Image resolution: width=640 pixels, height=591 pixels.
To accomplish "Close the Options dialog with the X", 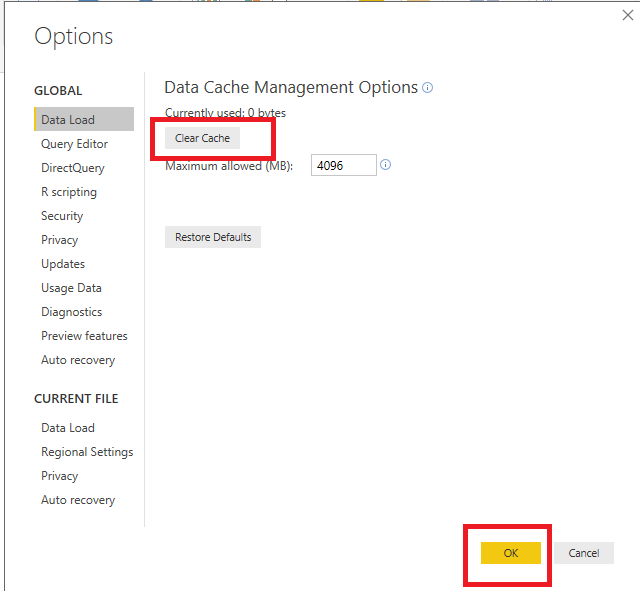I will click(627, 14).
